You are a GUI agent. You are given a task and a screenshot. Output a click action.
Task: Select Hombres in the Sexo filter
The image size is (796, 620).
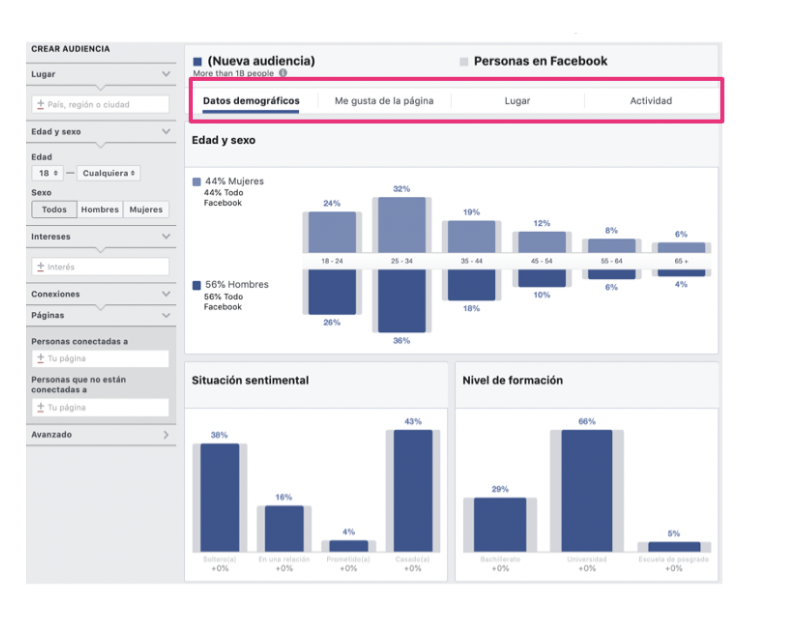(x=100, y=210)
